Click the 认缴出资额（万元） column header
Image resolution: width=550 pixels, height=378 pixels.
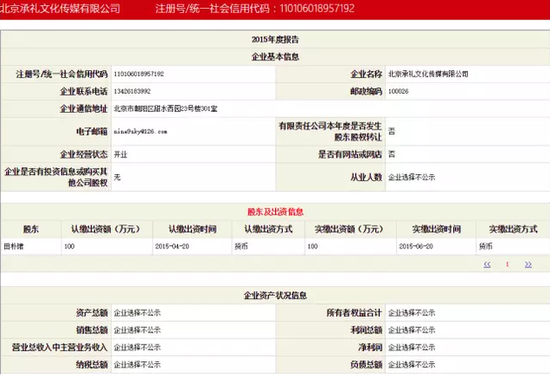click(107, 229)
